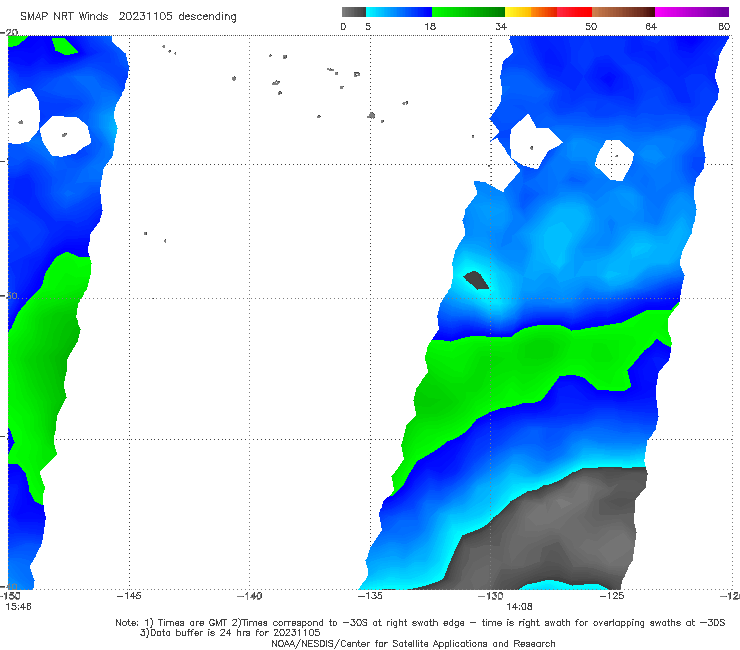The height and width of the screenshot is (650, 740).
Task: Click the date '20231105' in the title
Action: pyautogui.click(x=145, y=17)
